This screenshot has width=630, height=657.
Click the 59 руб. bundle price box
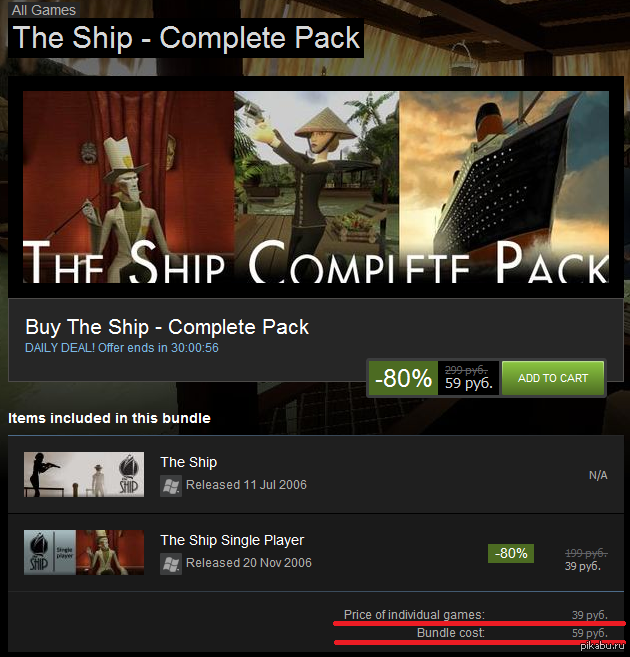click(468, 378)
